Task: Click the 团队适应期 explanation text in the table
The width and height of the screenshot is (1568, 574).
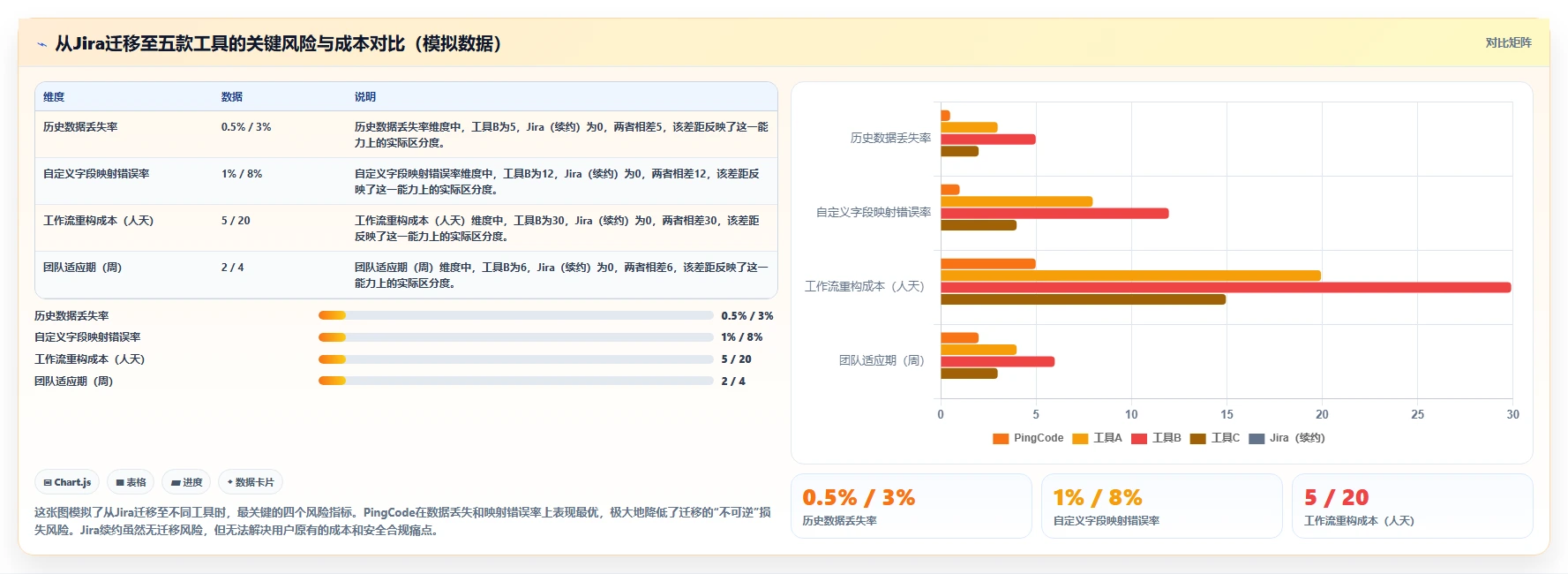Action: click(561, 276)
